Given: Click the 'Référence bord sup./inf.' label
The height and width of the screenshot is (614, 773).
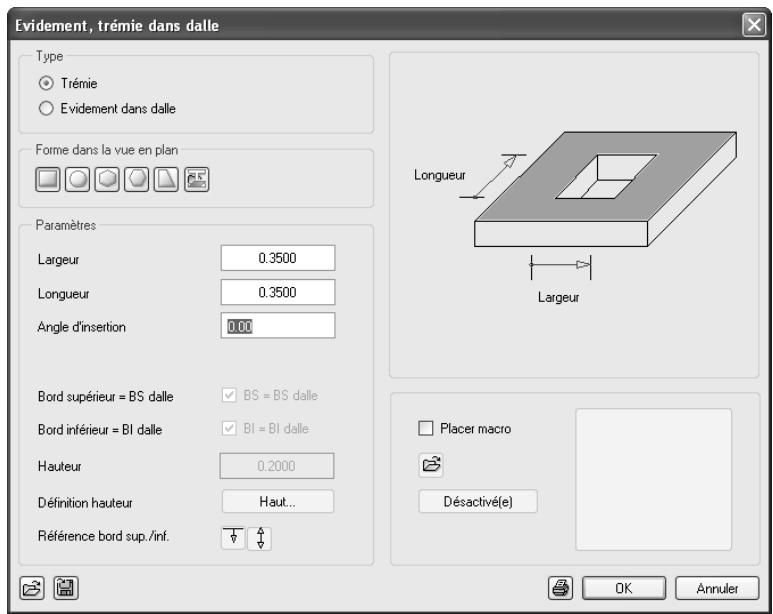Looking at the screenshot, I should [104, 536].
